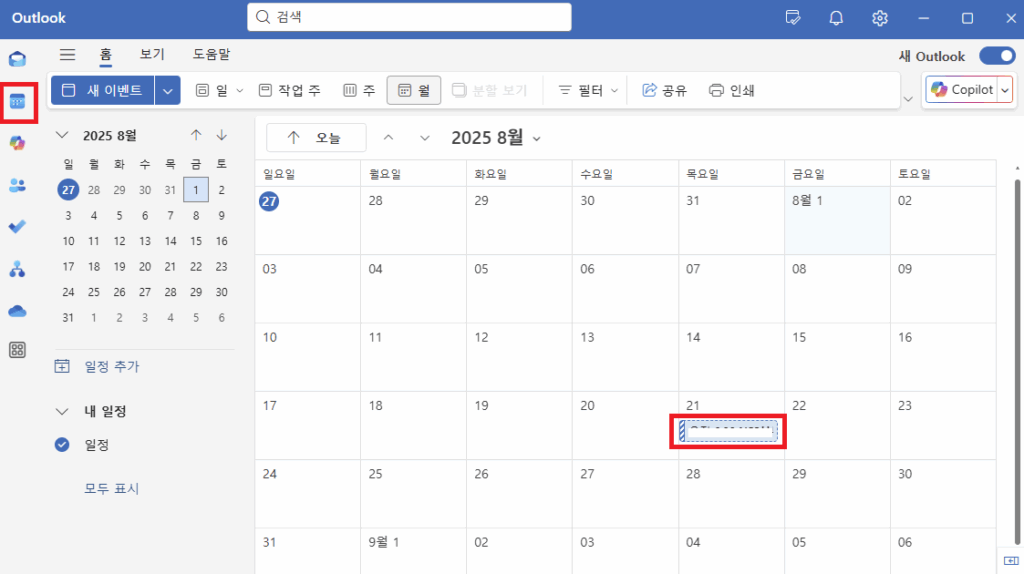Image resolution: width=1024 pixels, height=574 pixels.
Task: Open the To Do checkmark icon
Action: click(x=18, y=227)
